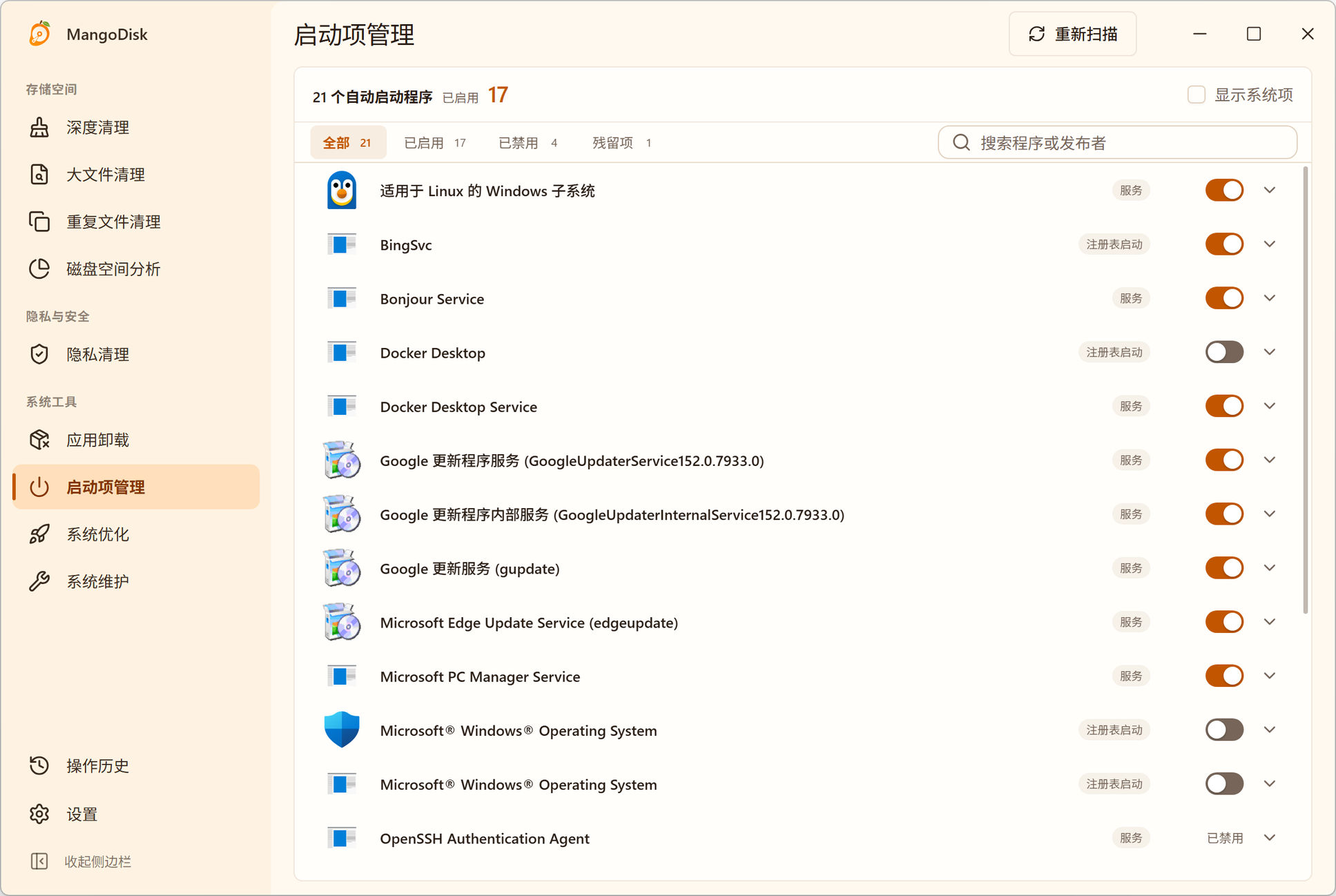Open 系统优化 rocket icon
Screen dimensions: 1336x896
[x=39, y=534]
